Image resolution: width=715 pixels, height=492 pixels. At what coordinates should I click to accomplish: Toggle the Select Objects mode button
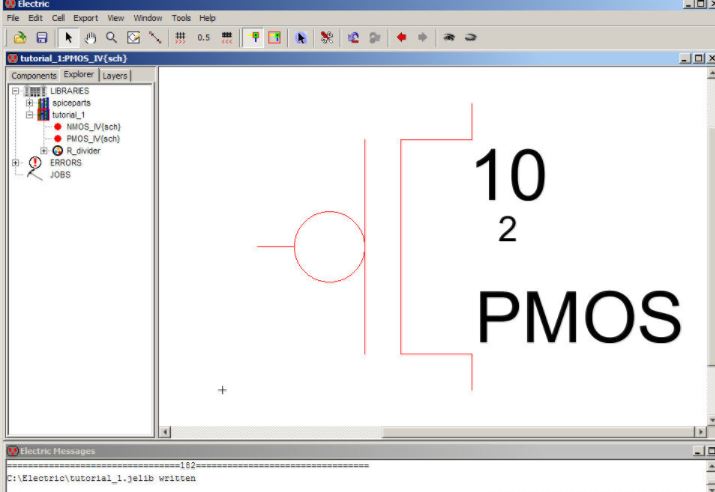coord(254,38)
